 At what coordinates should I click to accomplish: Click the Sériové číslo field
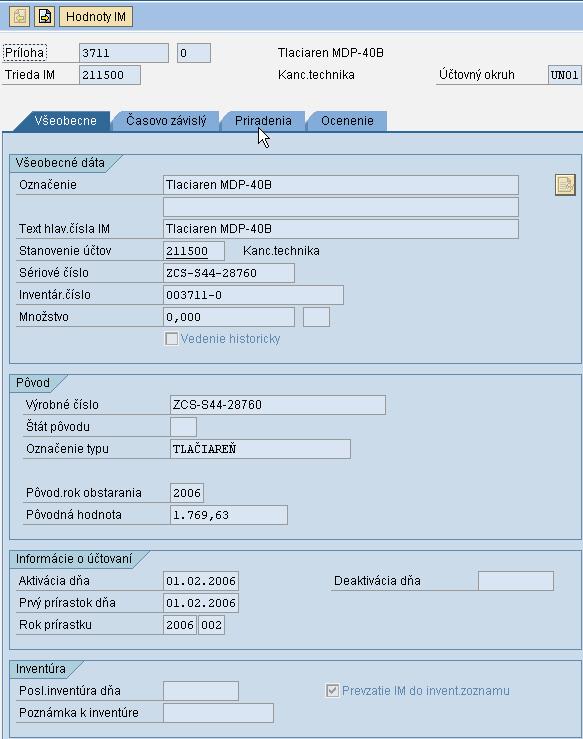coord(229,273)
